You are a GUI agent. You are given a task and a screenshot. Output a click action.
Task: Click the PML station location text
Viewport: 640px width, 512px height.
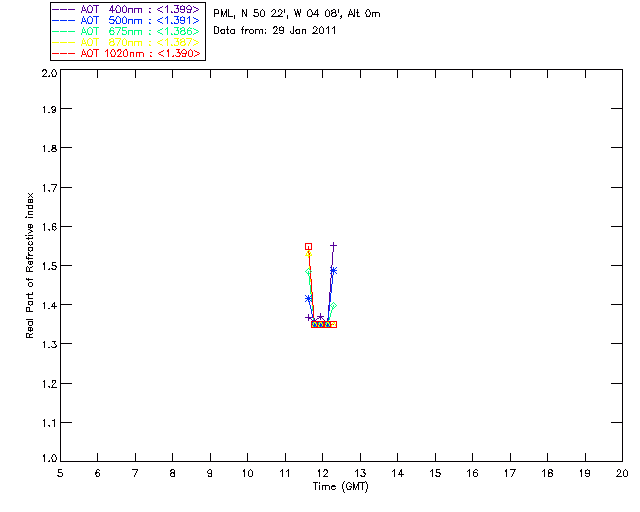pos(297,14)
